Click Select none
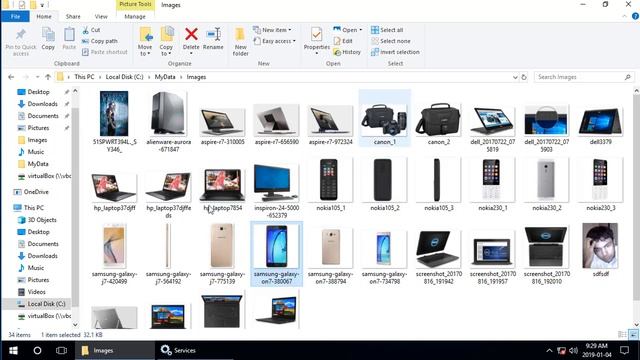Image resolution: width=640 pixels, height=360 pixels. coord(391,41)
